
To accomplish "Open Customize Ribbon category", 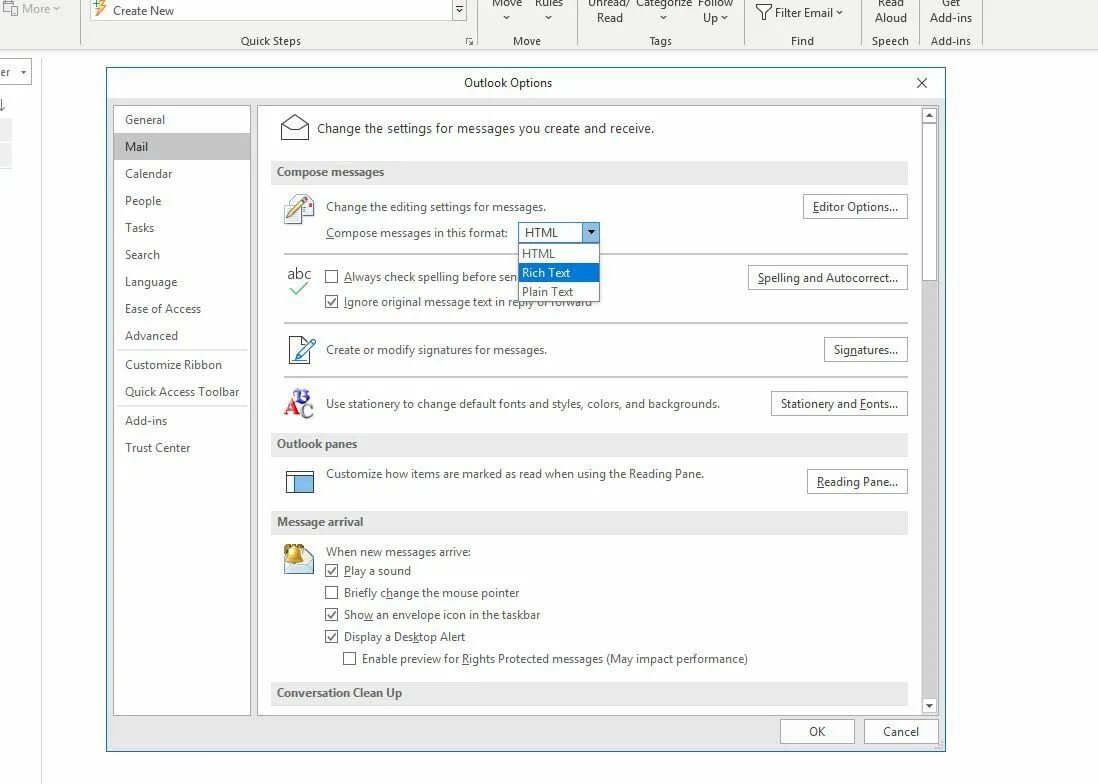I will tap(182, 365).
